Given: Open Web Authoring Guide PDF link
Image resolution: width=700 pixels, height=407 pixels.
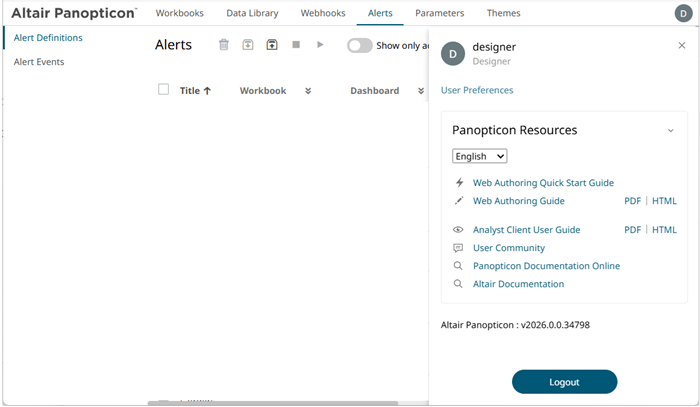Looking at the screenshot, I should pos(632,201).
